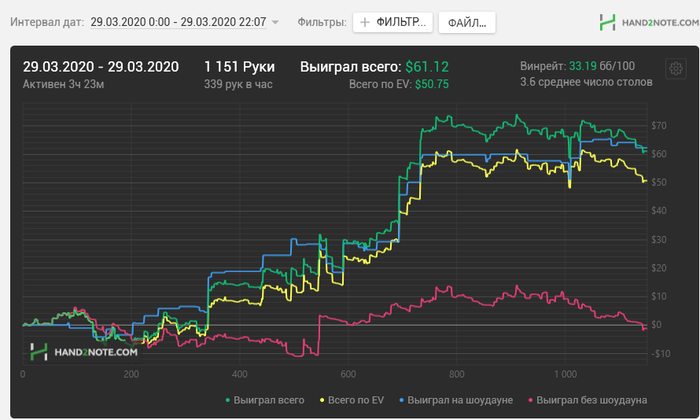Toggle the green 'Выиграл всего' legend item

coord(265,400)
